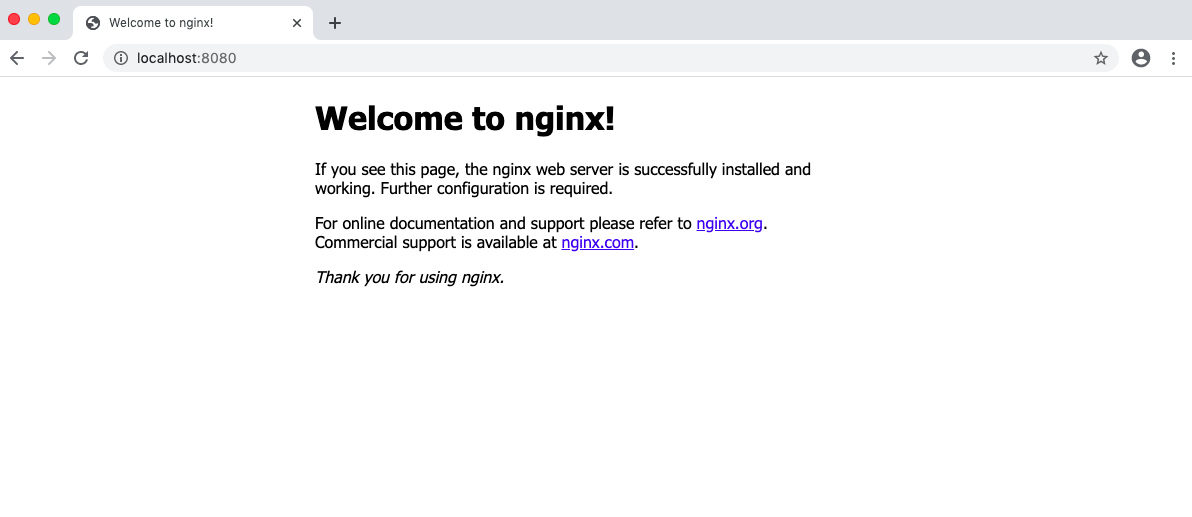Focus the localhost:8080 address bar
Viewport: 1192px width, 517px height.
coord(610,58)
